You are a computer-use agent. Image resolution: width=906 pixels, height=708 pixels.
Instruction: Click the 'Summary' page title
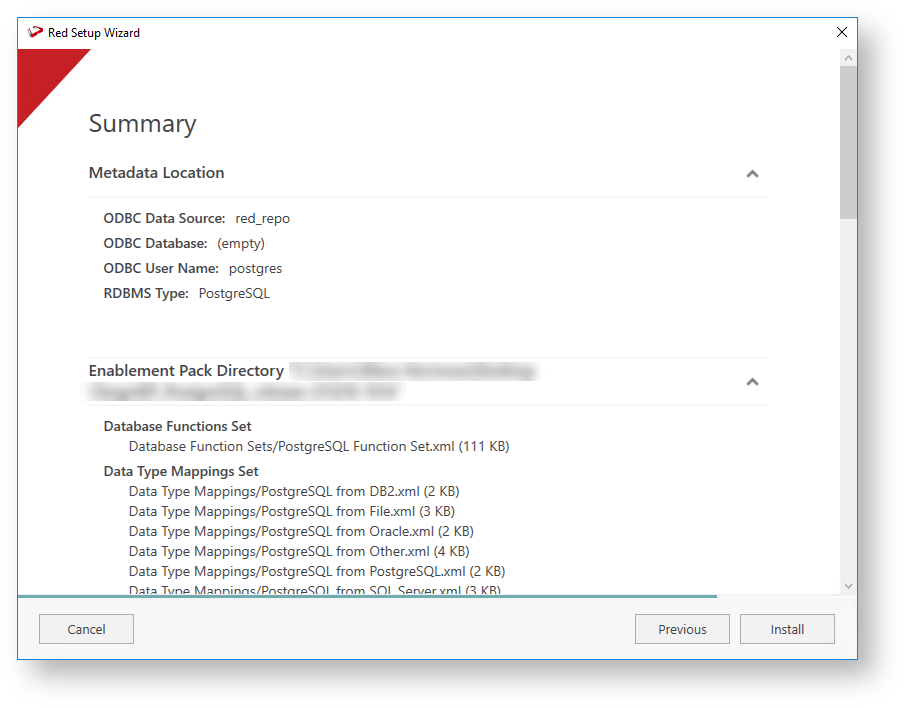[x=143, y=124]
